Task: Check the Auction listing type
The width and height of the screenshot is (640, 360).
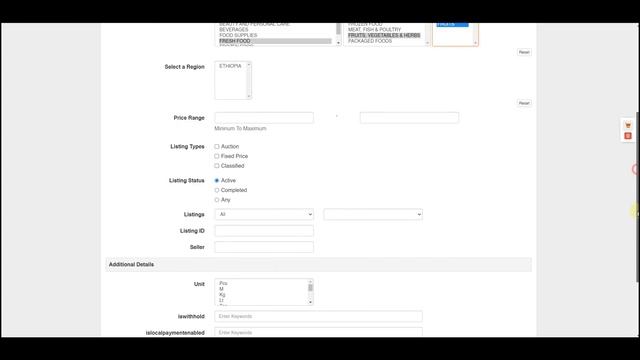Action: (217, 147)
